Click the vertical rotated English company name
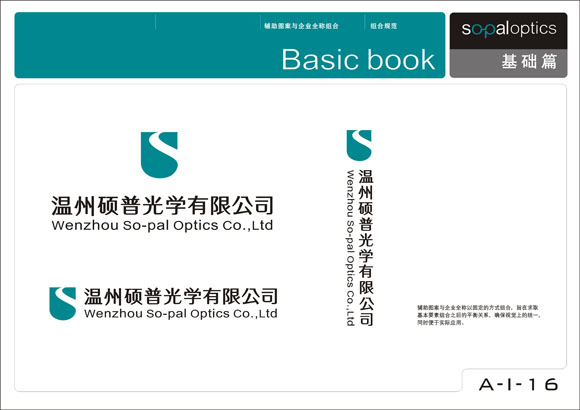 pyautogui.click(x=351, y=248)
